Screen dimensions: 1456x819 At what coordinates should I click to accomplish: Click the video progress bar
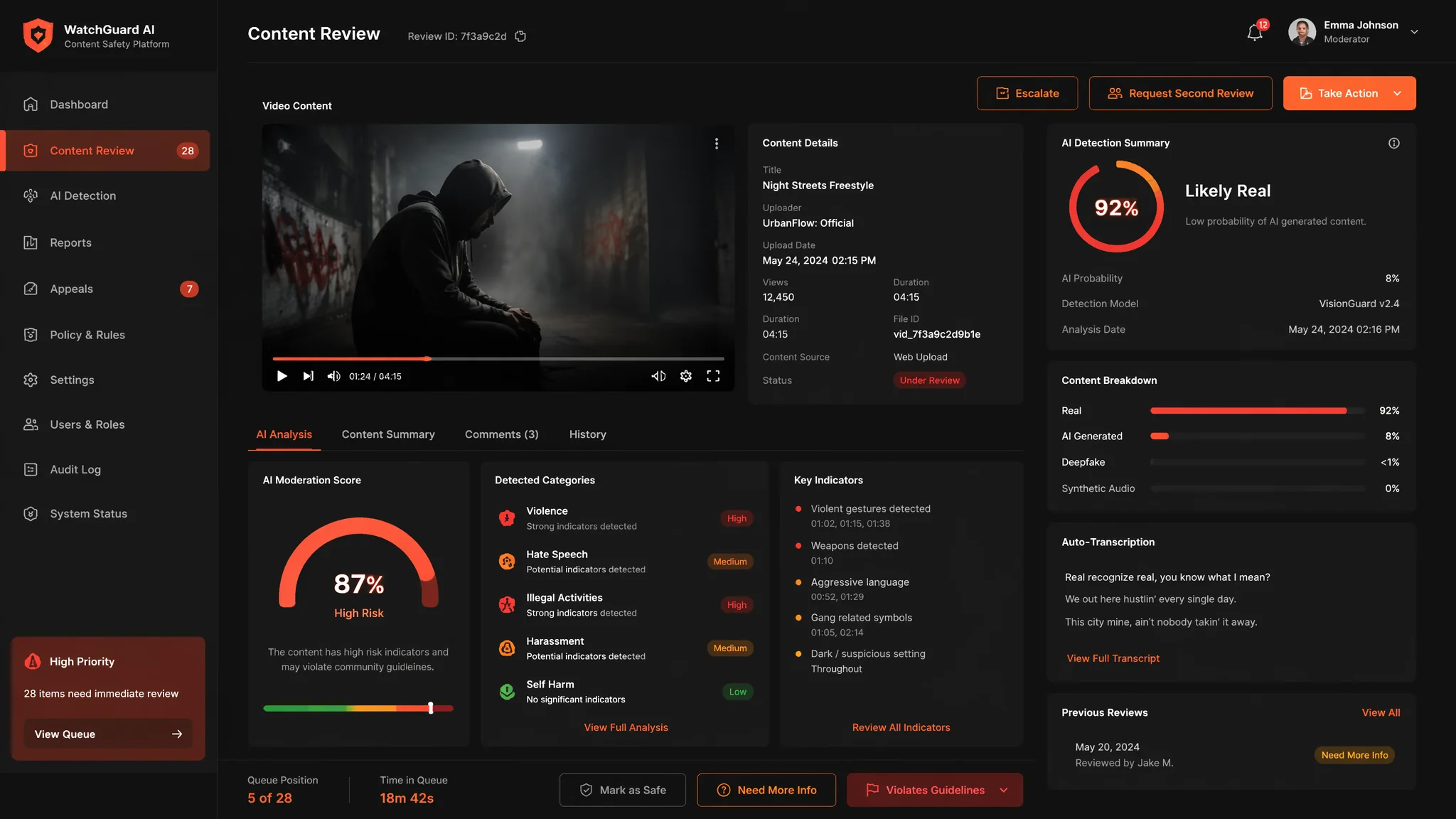(498, 359)
